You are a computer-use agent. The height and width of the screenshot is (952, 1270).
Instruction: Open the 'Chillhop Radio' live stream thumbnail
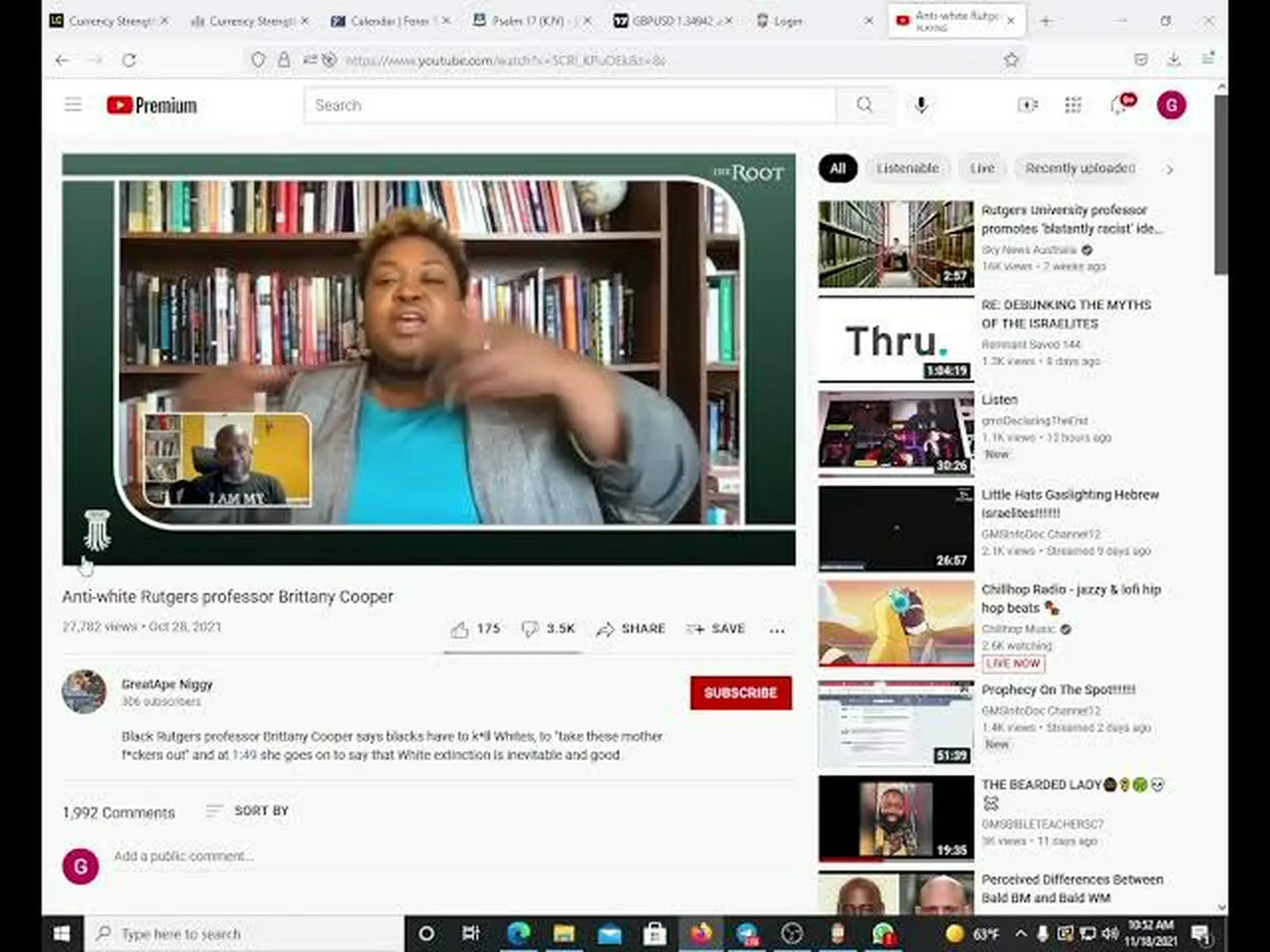(x=896, y=623)
